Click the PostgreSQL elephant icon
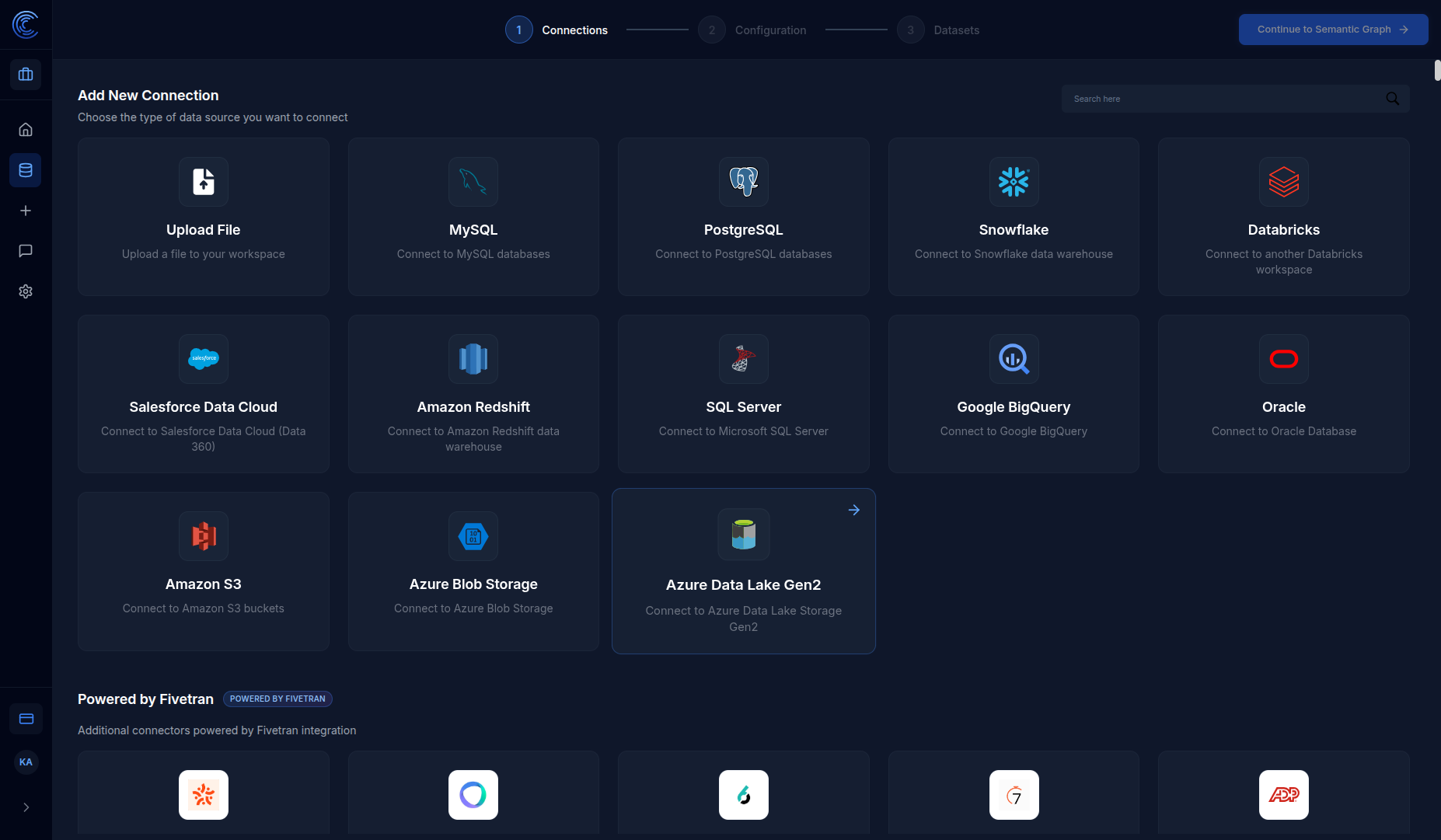Image resolution: width=1441 pixels, height=840 pixels. [x=744, y=182]
